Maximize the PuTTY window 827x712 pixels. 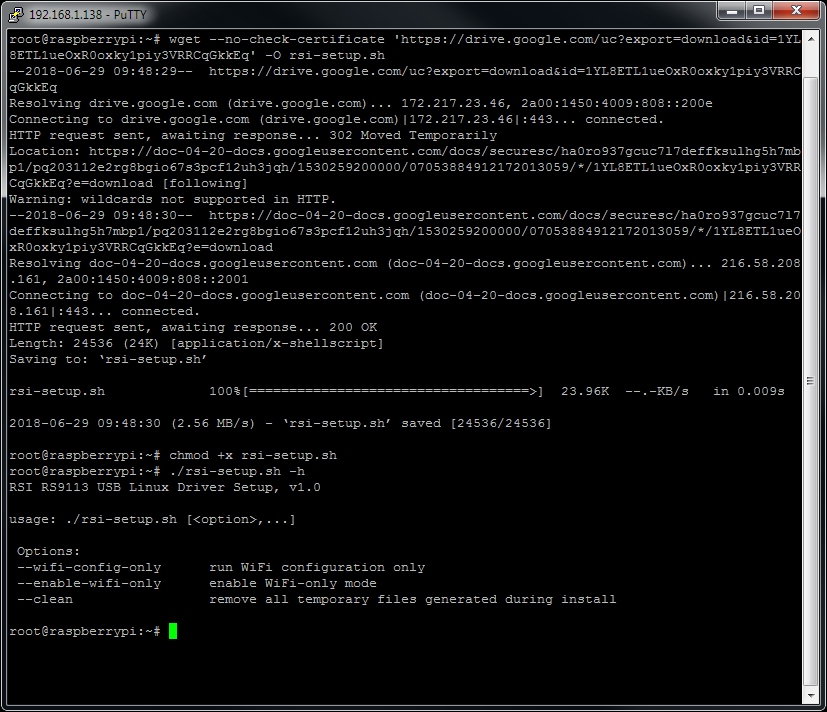pyautogui.click(x=759, y=11)
